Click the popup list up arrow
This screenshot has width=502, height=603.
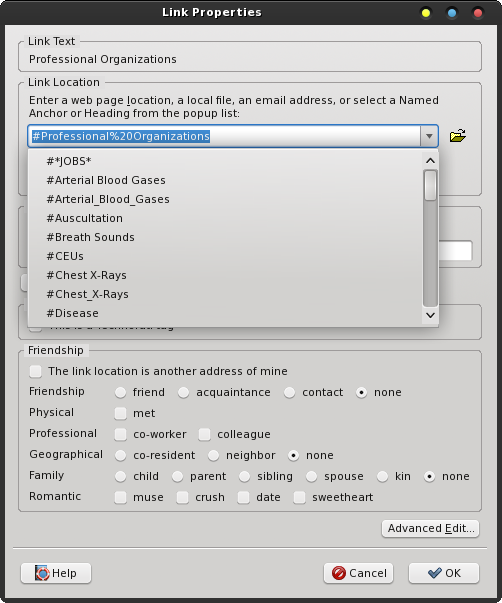(x=430, y=161)
